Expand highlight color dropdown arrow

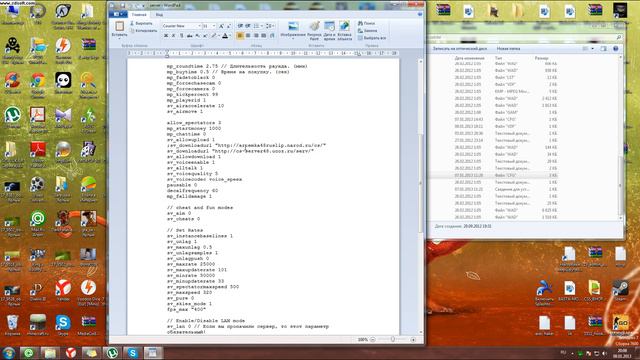coord(219,36)
